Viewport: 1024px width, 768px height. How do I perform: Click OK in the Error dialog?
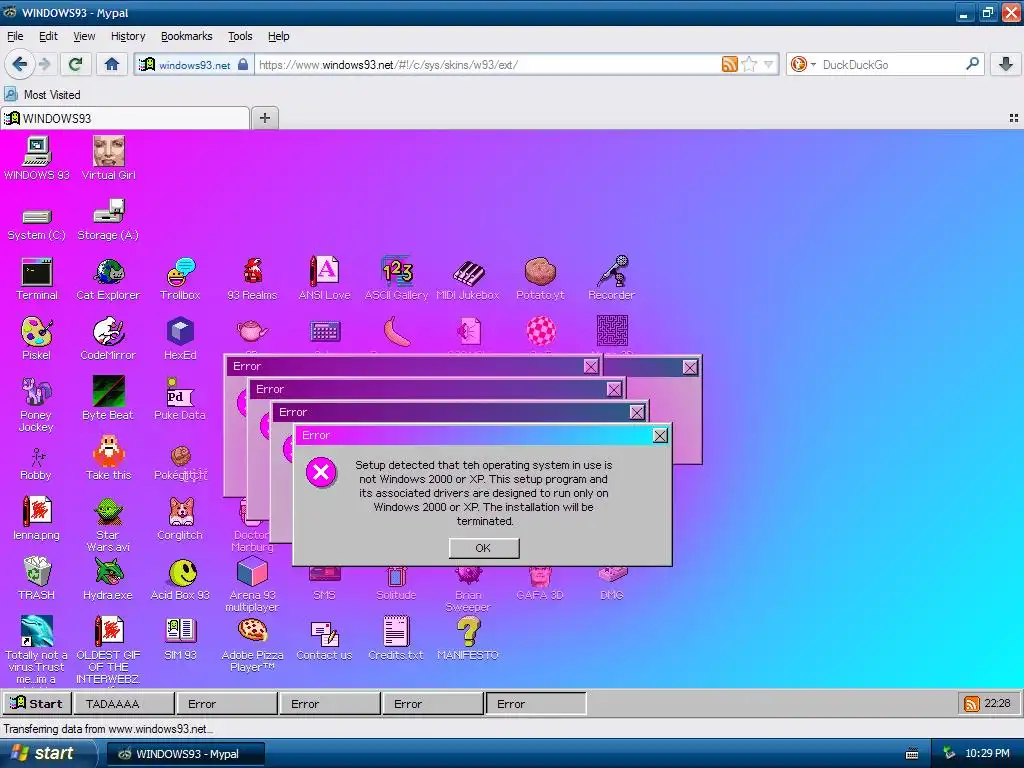484,548
